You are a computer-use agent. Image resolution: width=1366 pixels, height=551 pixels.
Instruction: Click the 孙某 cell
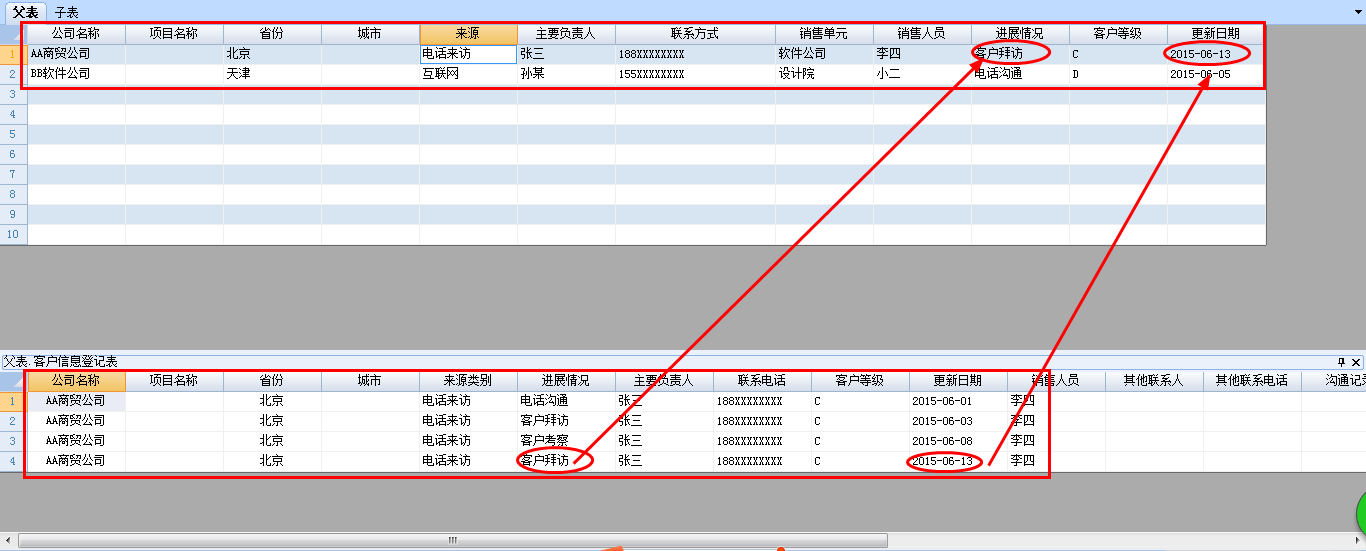coord(566,74)
